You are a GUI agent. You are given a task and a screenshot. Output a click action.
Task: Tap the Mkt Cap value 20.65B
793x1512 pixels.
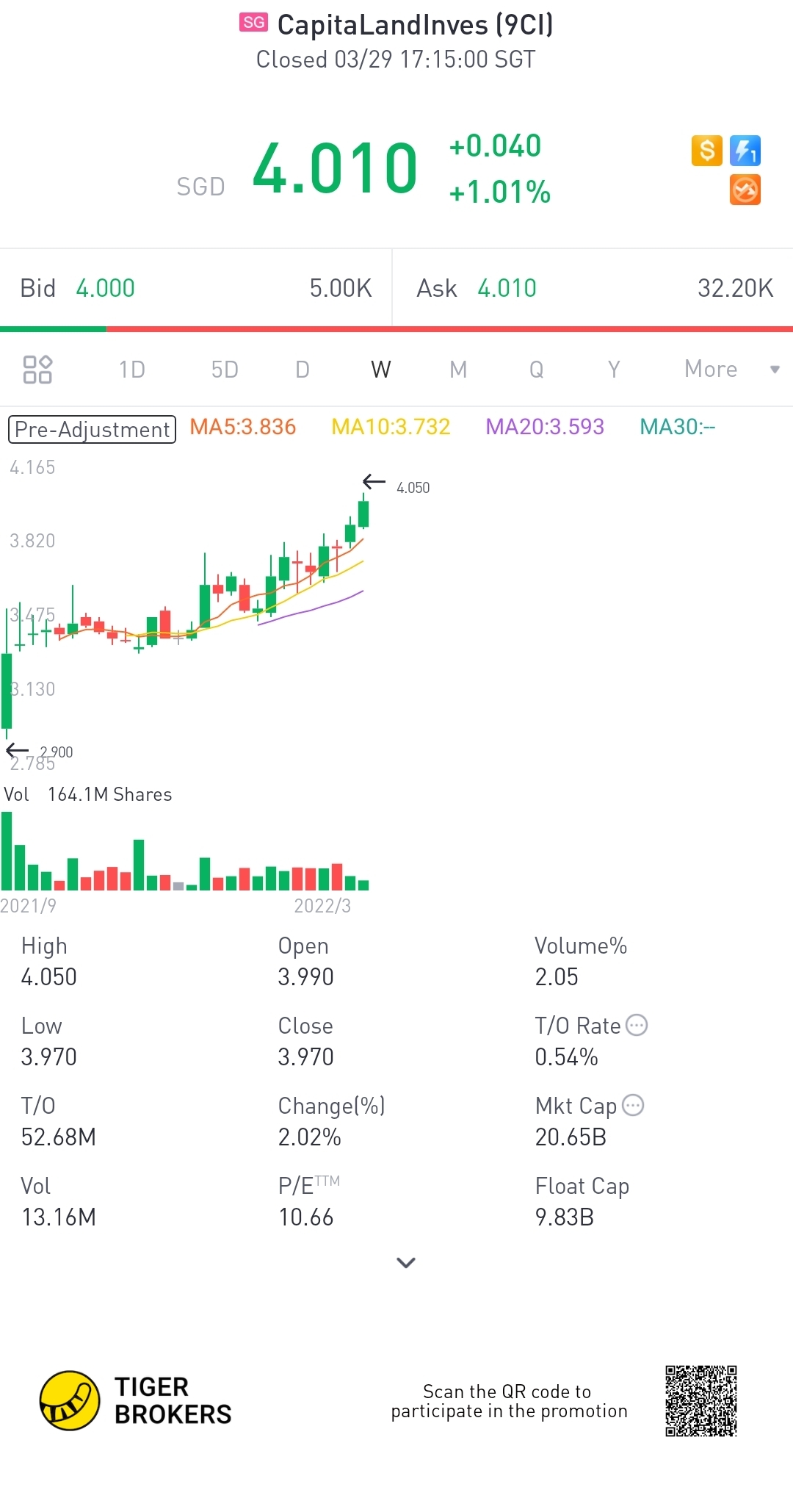click(571, 1137)
